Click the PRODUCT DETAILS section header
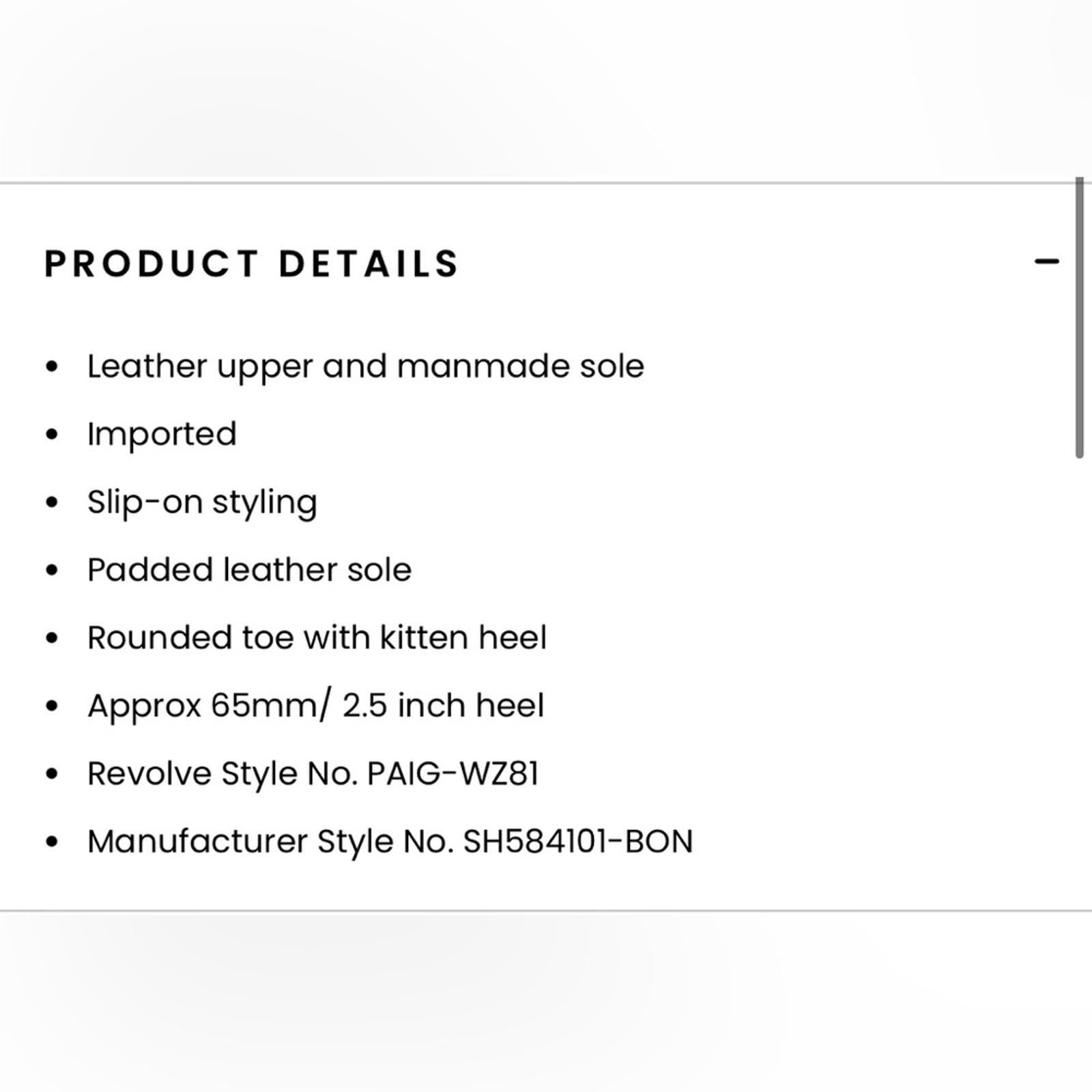Image resolution: width=1092 pixels, height=1092 pixels. (252, 264)
